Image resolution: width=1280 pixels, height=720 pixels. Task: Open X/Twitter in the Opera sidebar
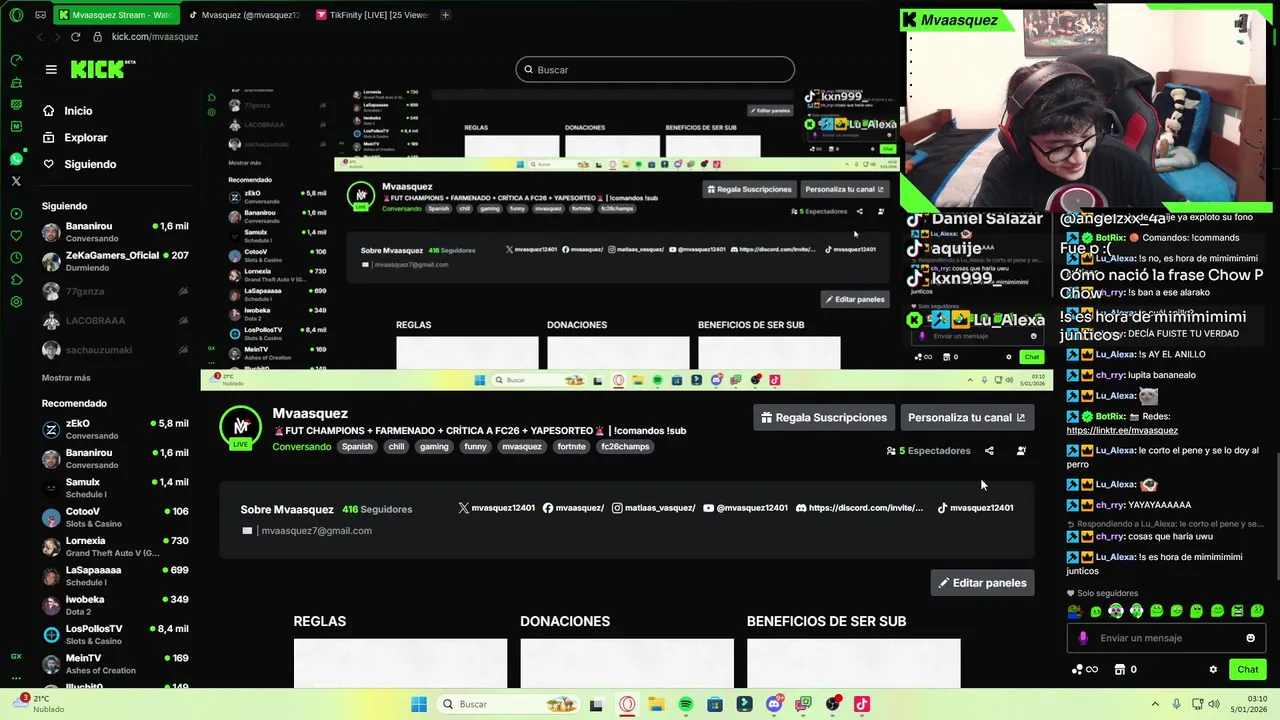click(16, 181)
